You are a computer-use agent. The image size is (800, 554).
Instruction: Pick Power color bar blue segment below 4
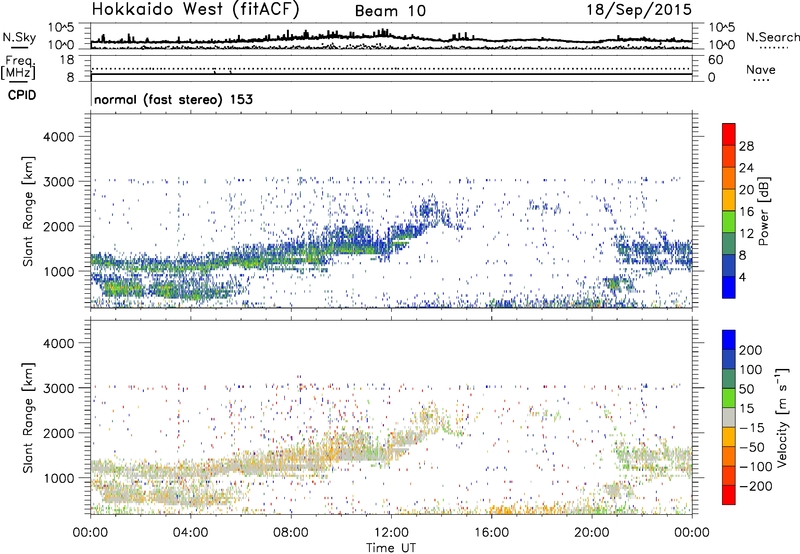pos(729,287)
